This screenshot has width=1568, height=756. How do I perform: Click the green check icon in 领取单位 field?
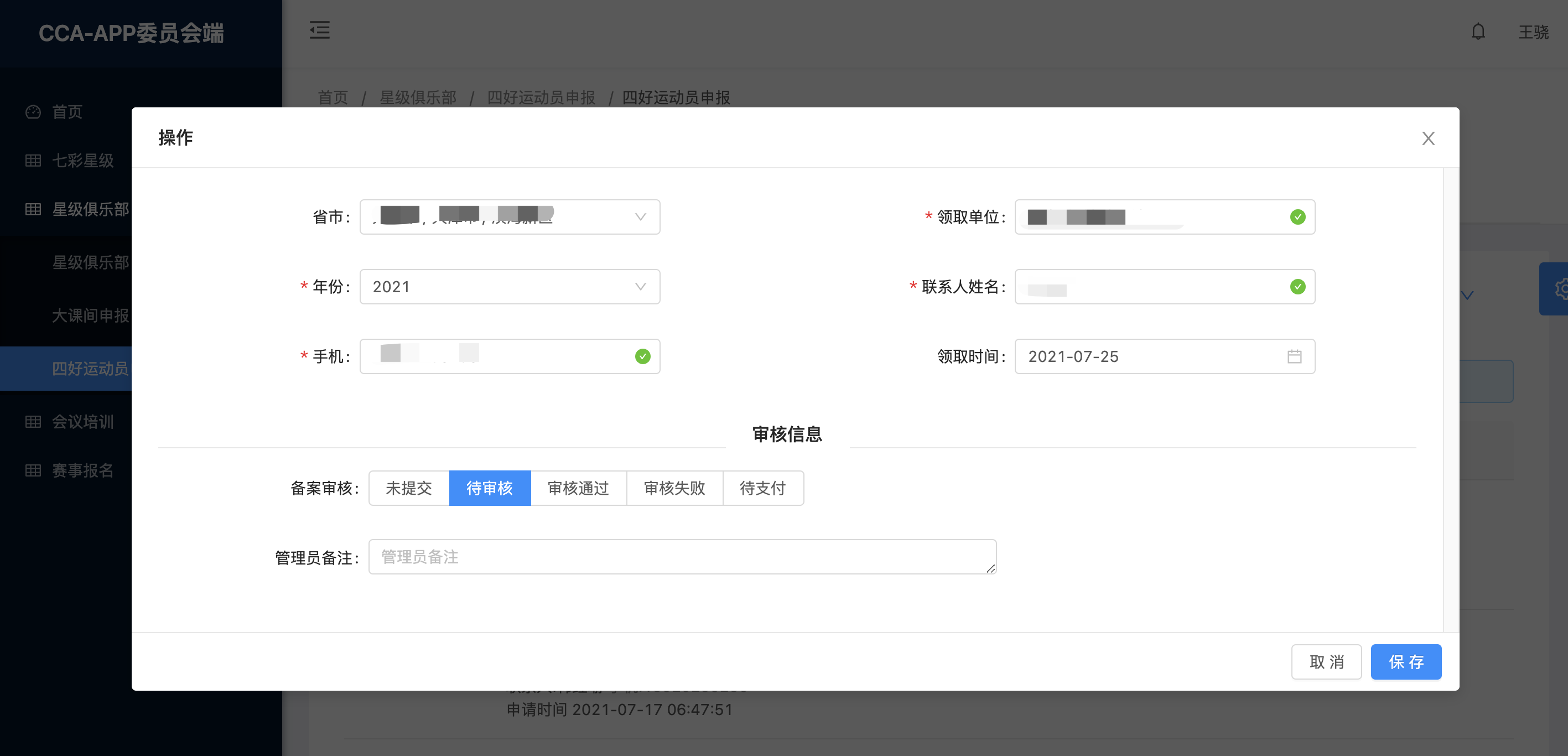click(1298, 218)
